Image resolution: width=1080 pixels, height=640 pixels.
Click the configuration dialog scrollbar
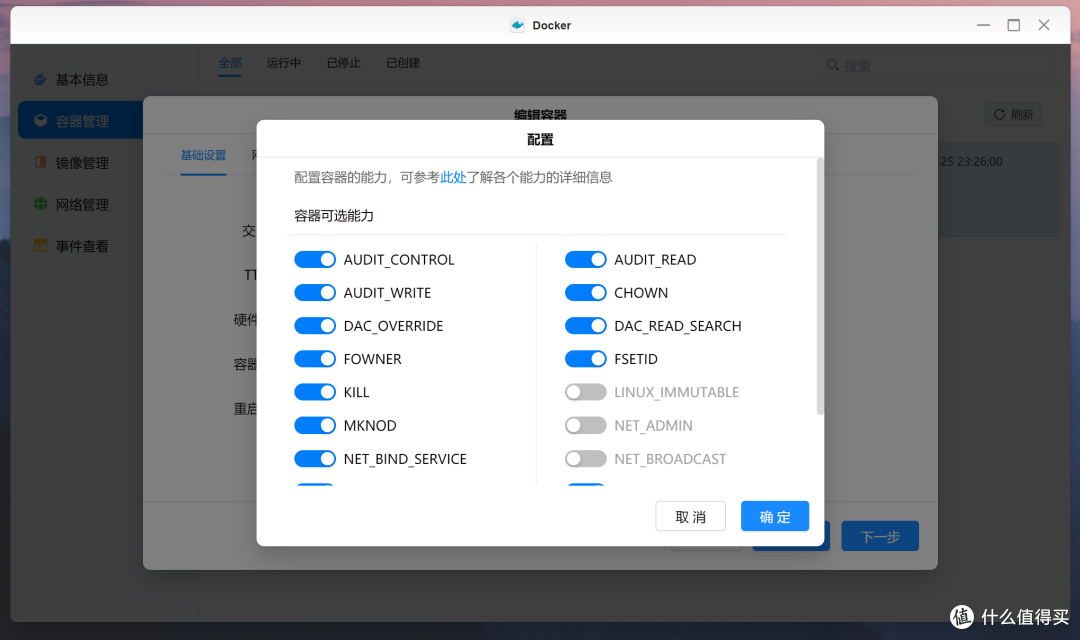point(820,287)
